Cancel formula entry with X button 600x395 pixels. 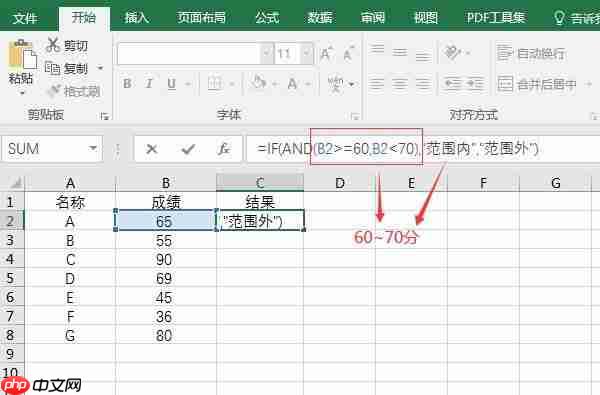(x=152, y=149)
